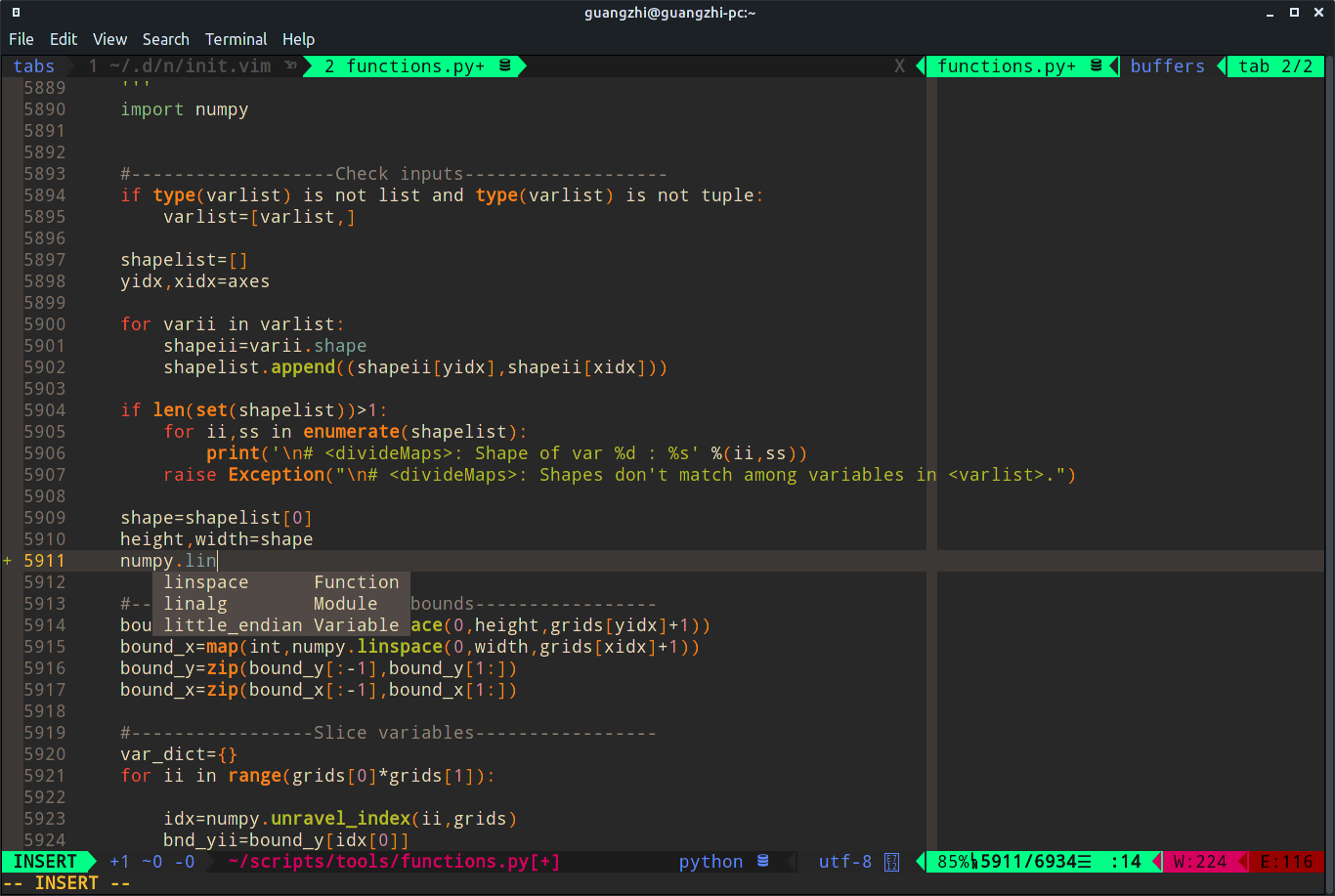Open the Terminal menu

(236, 39)
